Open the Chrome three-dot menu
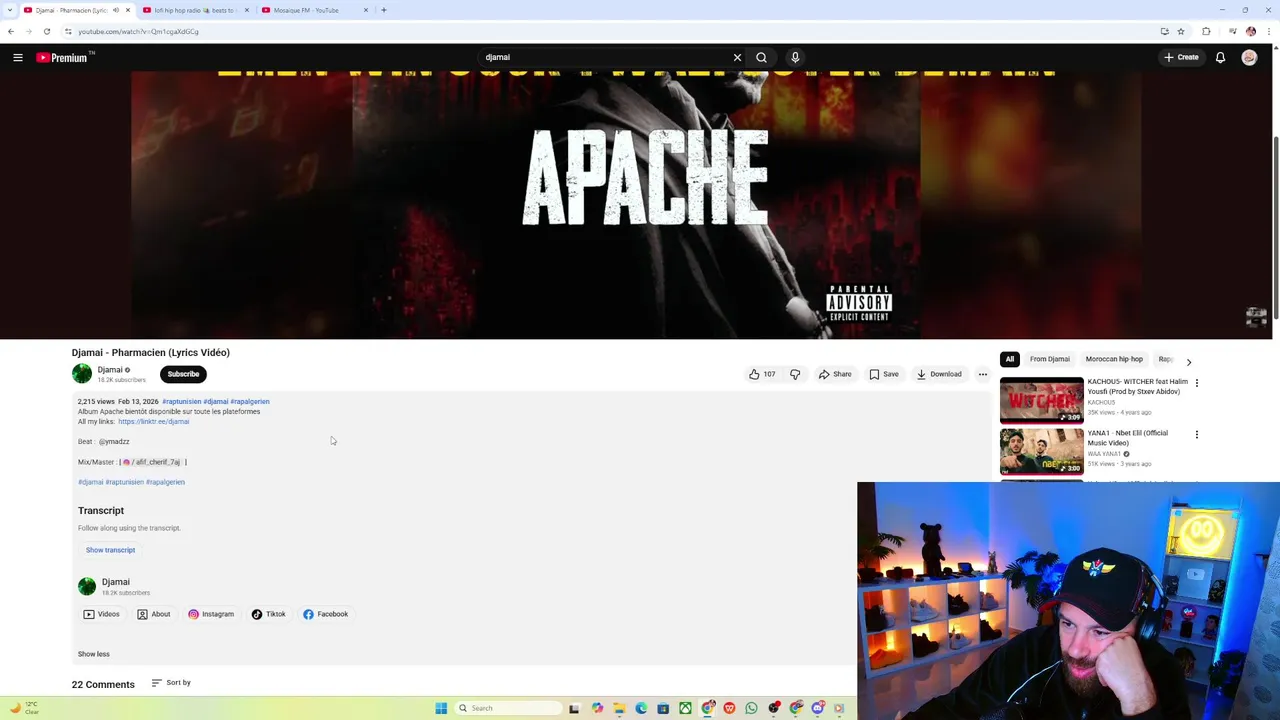Screen dimensions: 1280x720 tap(1269, 31)
